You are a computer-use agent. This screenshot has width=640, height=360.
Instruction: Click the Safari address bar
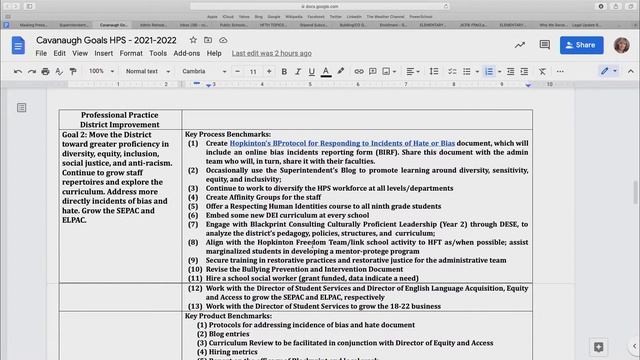(320, 6)
